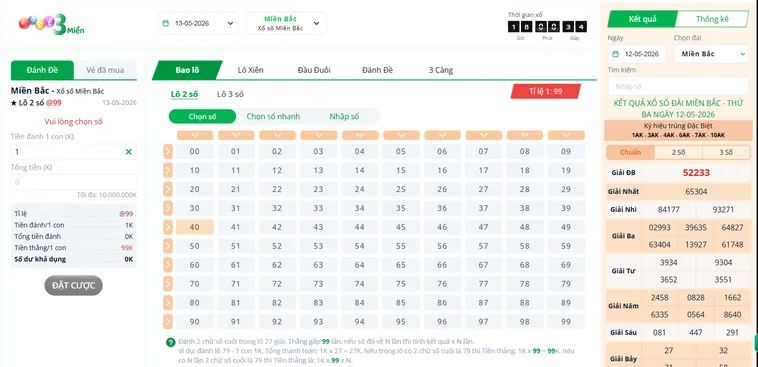This screenshot has height=367, width=758.
Task: Switch results view to 2 Số
Action: [678, 152]
